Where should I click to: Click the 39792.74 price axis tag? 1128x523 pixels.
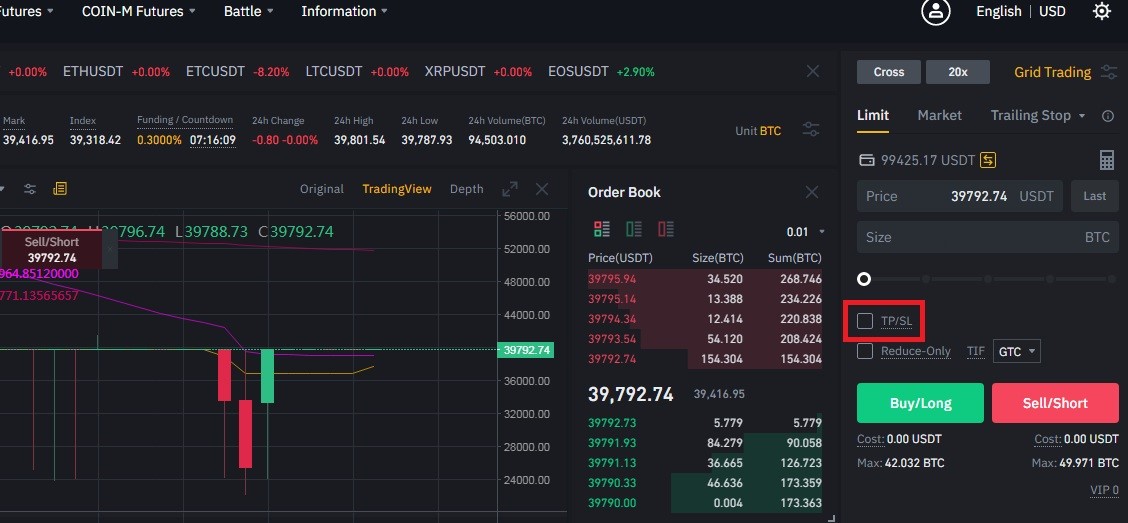point(525,350)
